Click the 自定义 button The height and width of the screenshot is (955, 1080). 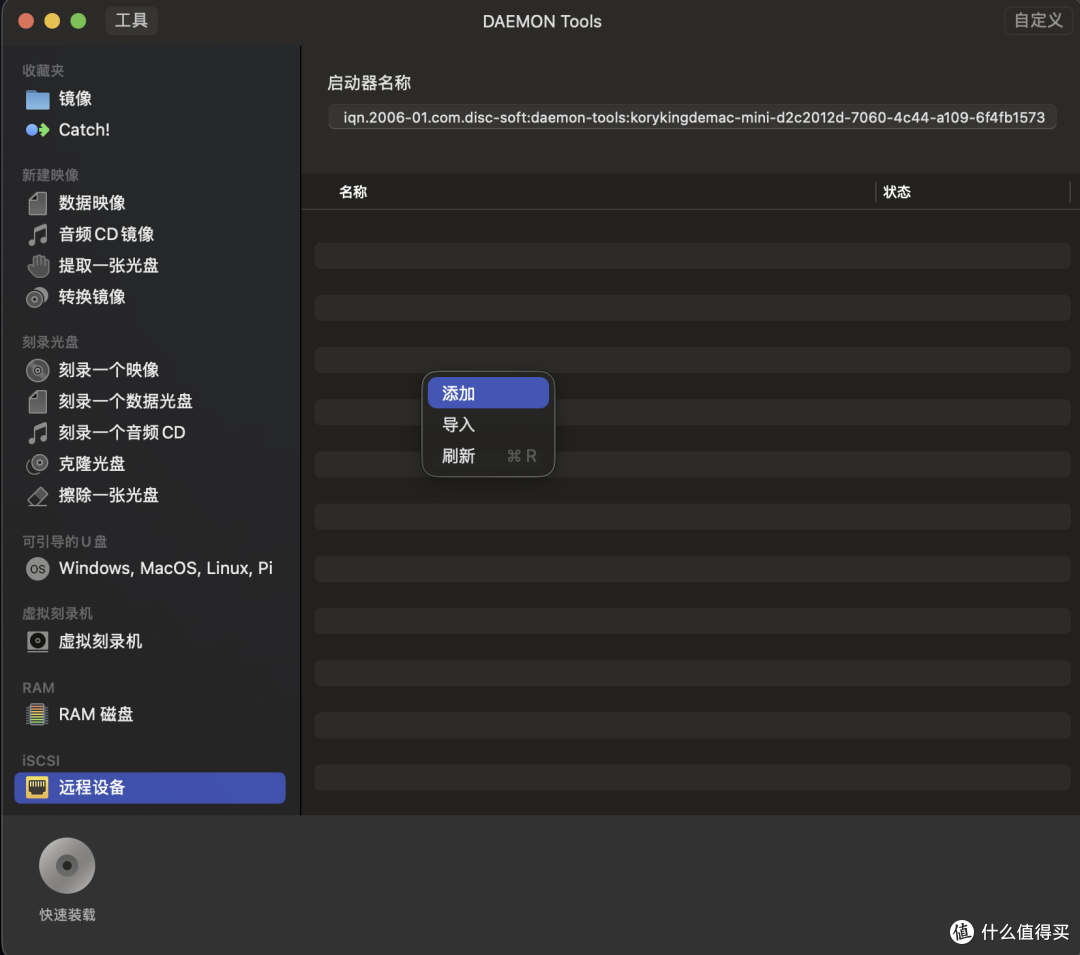(1038, 21)
